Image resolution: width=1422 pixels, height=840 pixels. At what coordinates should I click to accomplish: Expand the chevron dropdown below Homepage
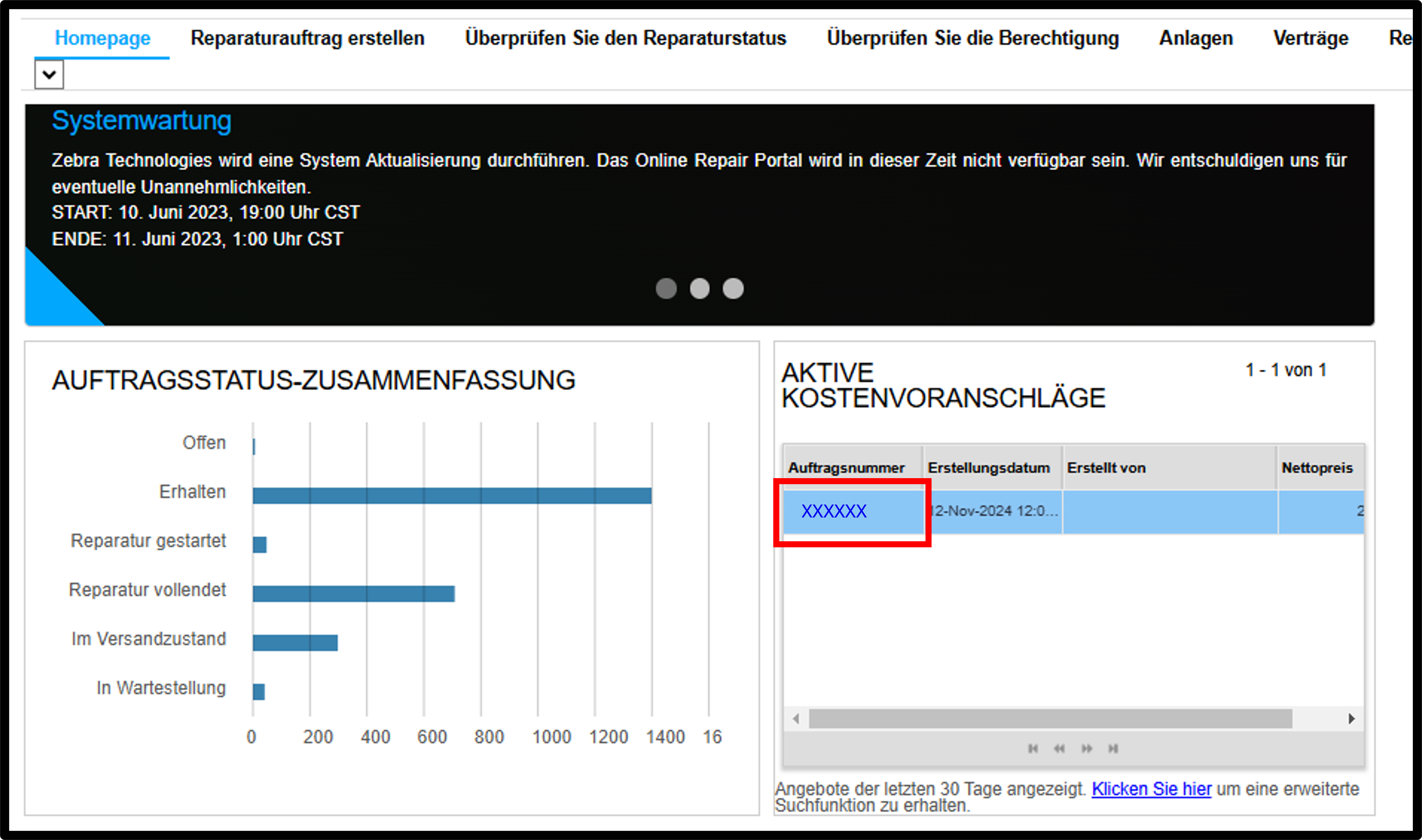[49, 75]
